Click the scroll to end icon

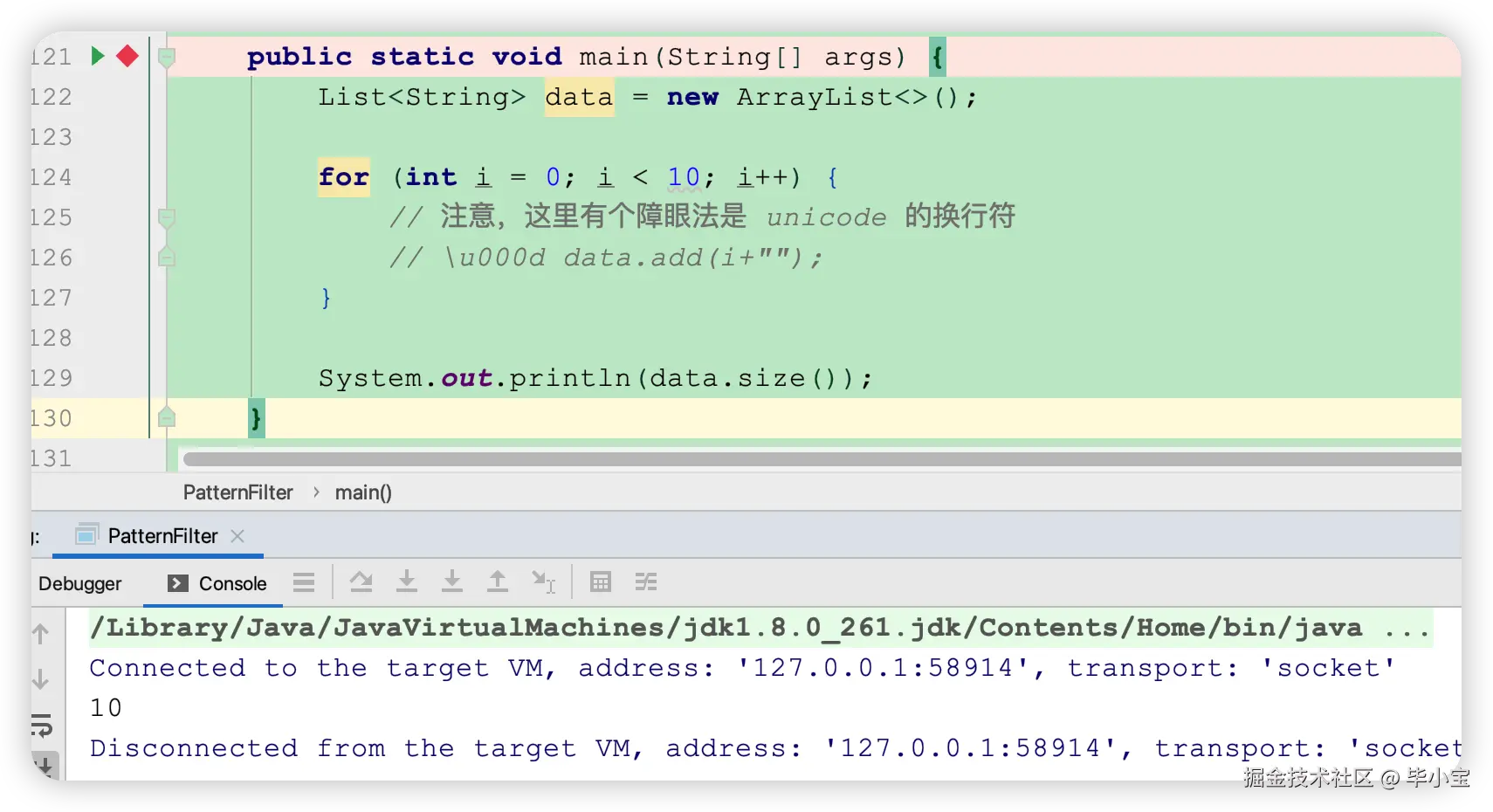pyautogui.click(x=45, y=766)
